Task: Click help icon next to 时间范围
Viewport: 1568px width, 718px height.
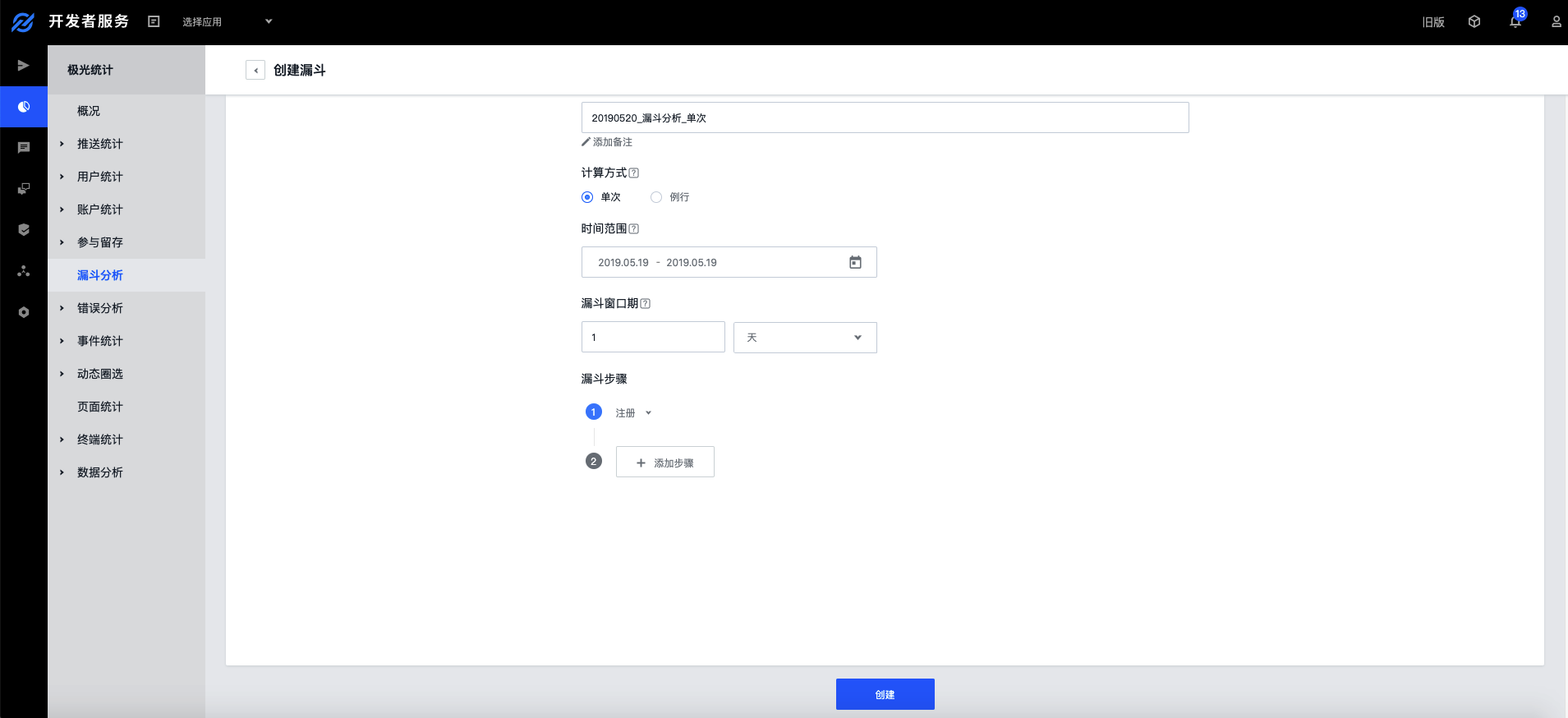Action: [x=634, y=228]
